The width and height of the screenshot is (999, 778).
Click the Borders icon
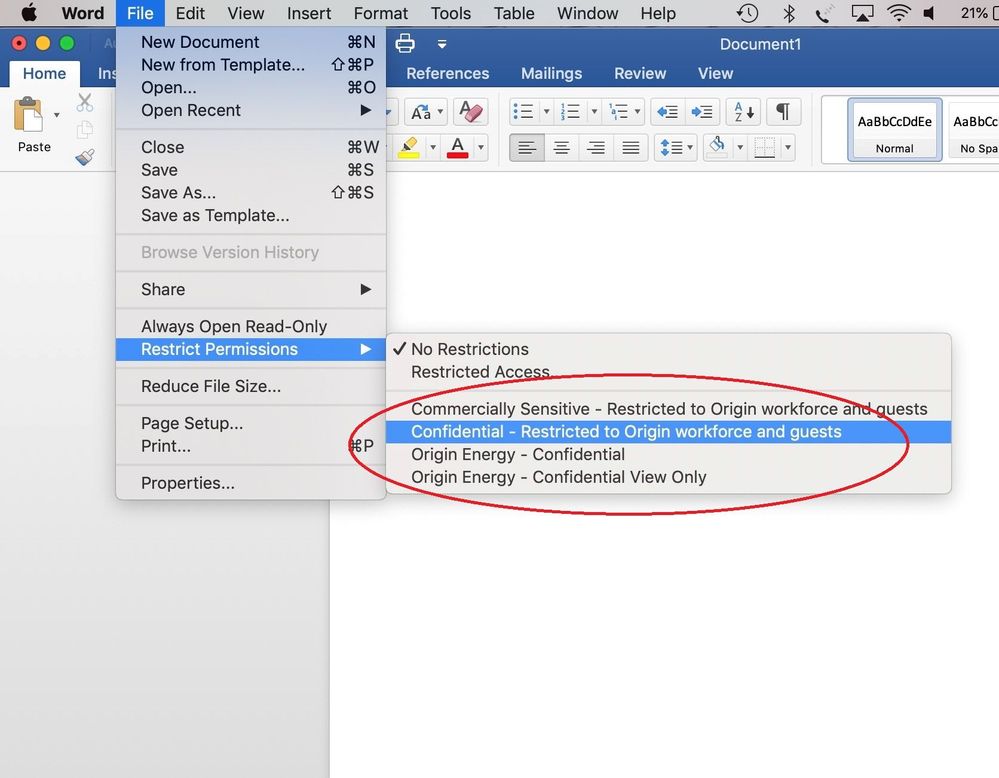click(x=765, y=148)
